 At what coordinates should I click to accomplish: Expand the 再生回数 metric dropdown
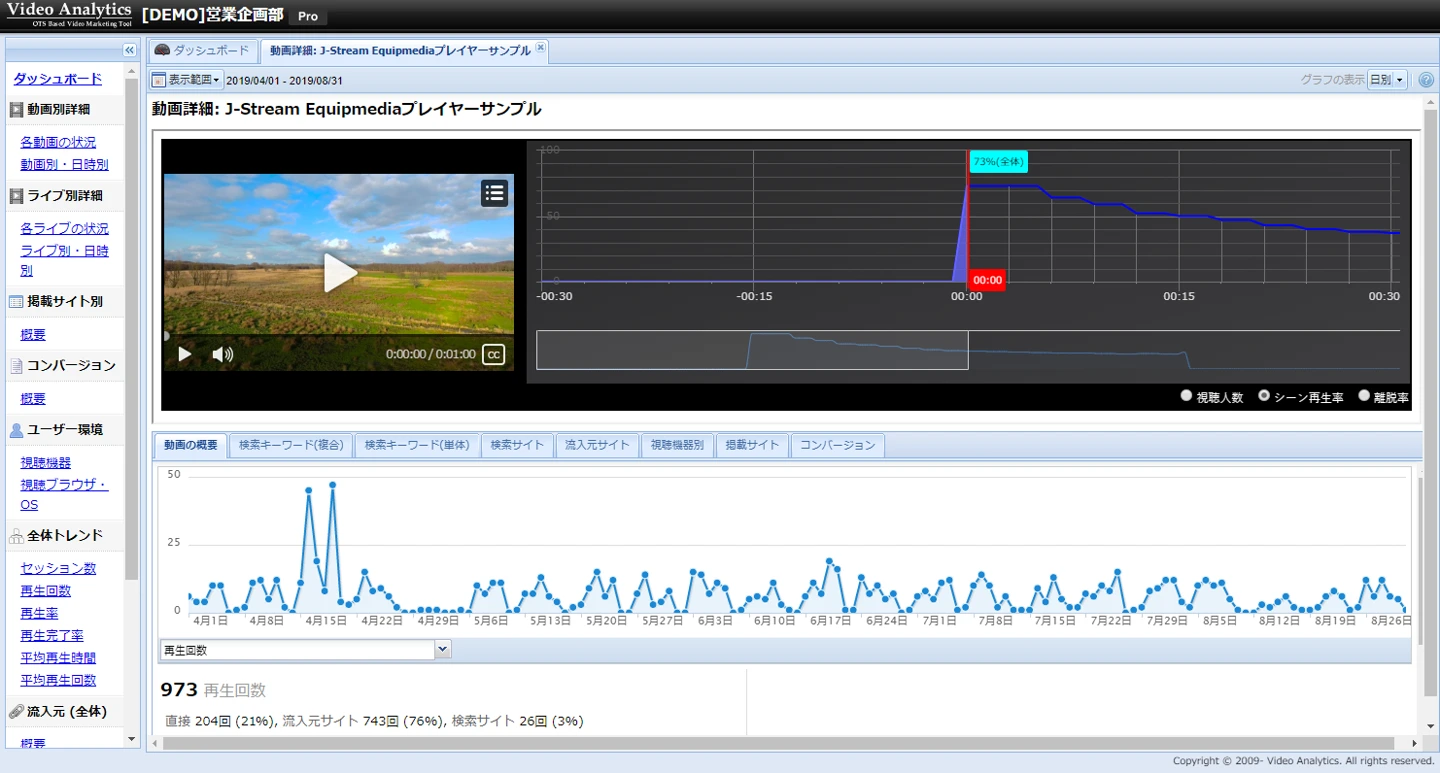point(443,650)
